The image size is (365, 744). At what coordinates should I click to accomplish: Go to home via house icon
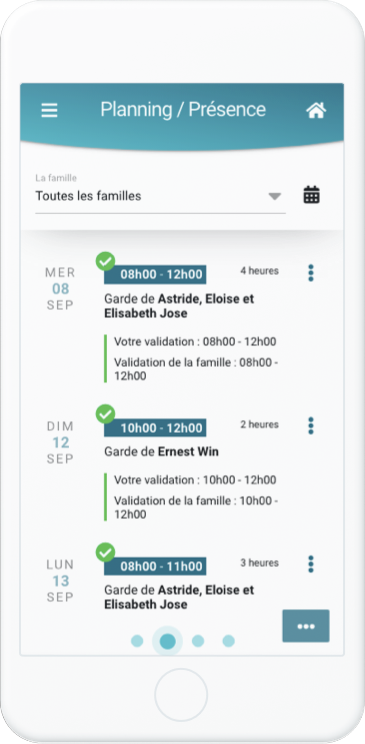[316, 110]
